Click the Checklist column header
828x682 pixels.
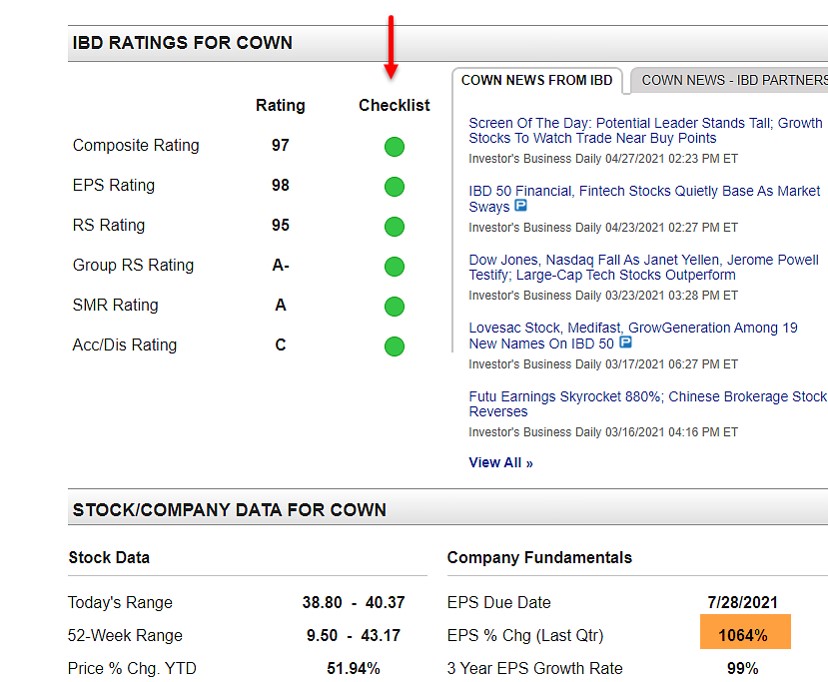pyautogui.click(x=394, y=106)
